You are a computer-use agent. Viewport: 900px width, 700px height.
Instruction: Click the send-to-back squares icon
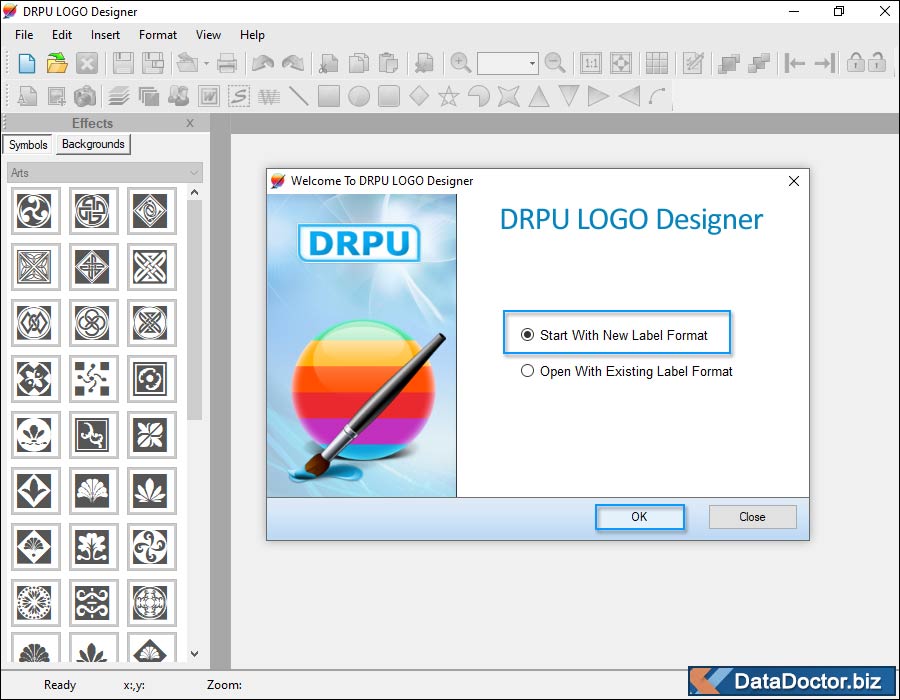[x=759, y=63]
